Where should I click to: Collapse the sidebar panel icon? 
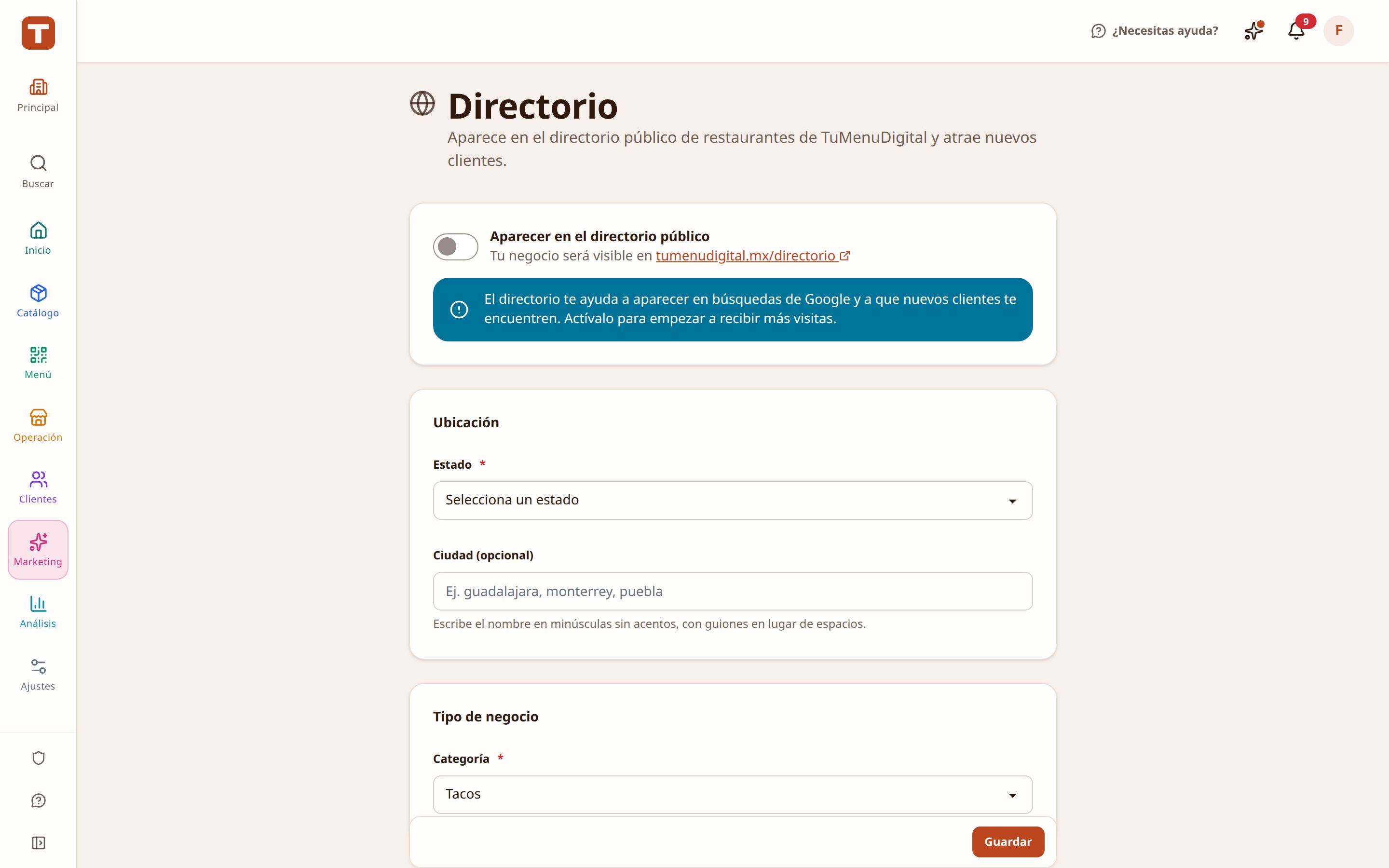(x=39, y=843)
